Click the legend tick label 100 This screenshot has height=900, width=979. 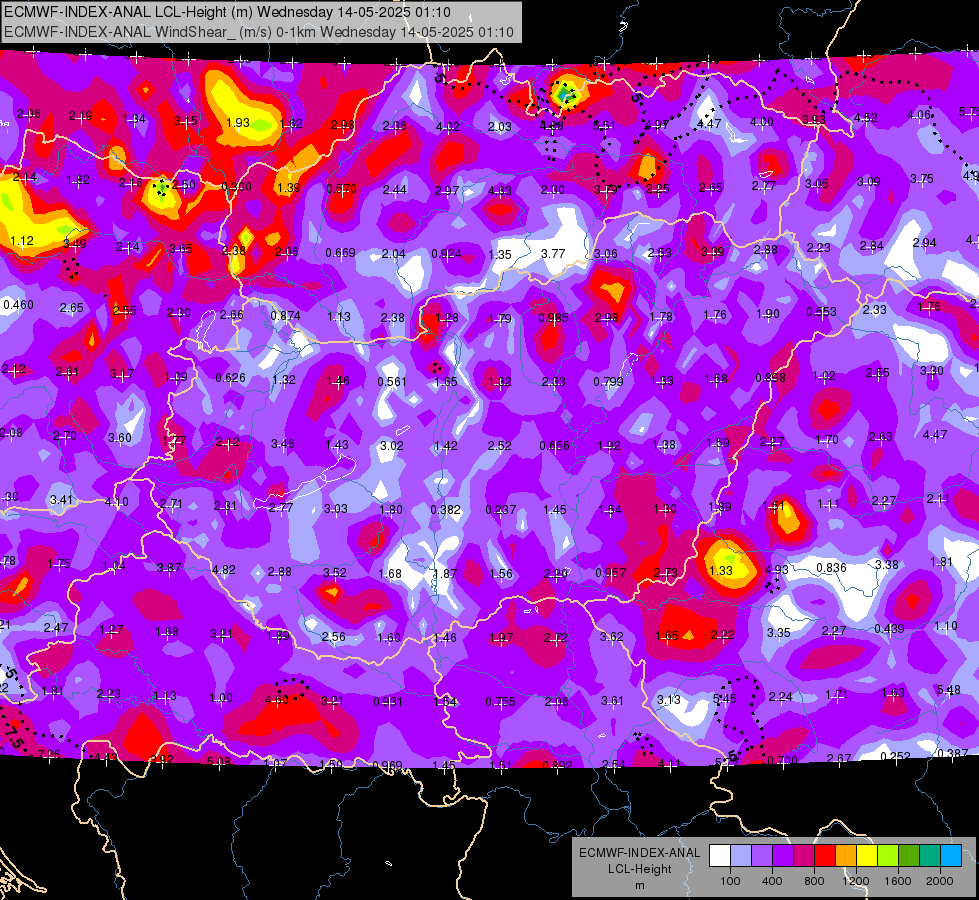coord(730,881)
